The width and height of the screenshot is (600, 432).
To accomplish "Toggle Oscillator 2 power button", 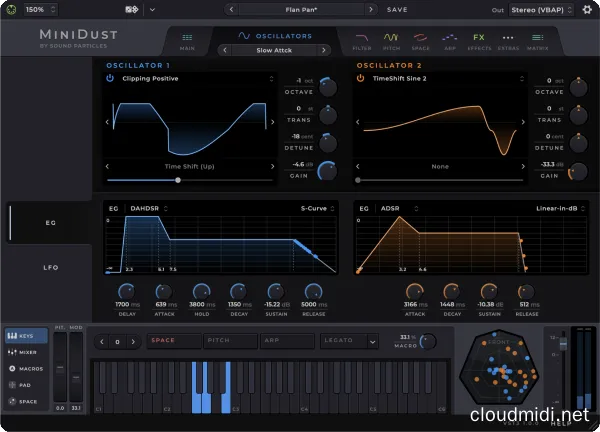I will tap(360, 78).
